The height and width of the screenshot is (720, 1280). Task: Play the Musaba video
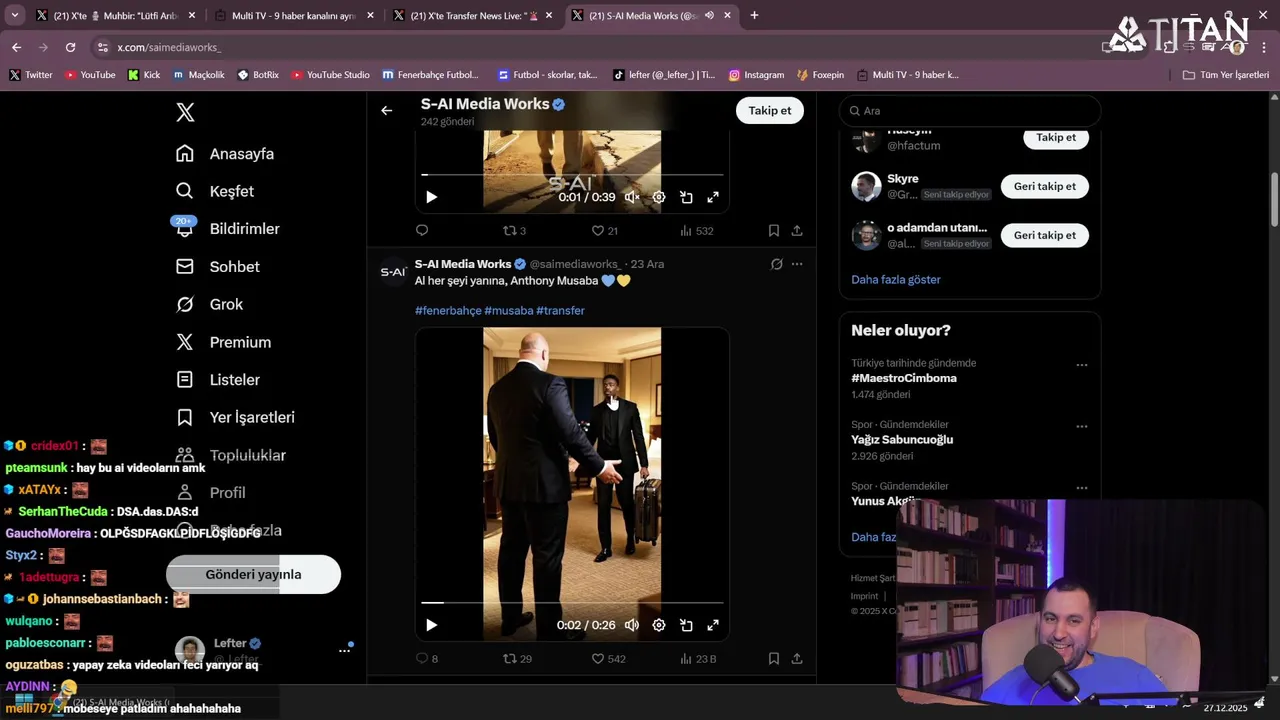[431, 625]
